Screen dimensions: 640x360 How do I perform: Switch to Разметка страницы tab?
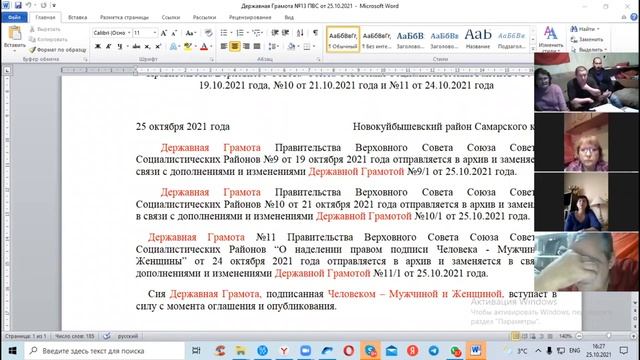(124, 17)
